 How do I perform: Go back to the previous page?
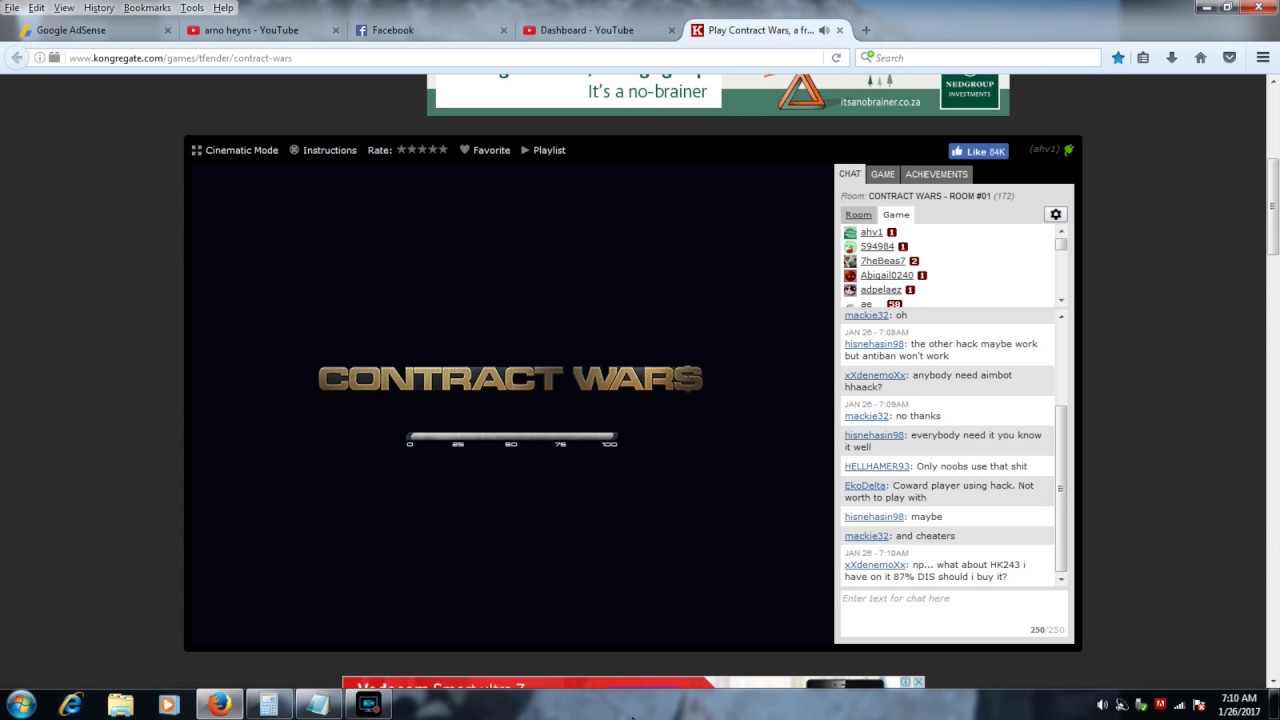[x=17, y=58]
